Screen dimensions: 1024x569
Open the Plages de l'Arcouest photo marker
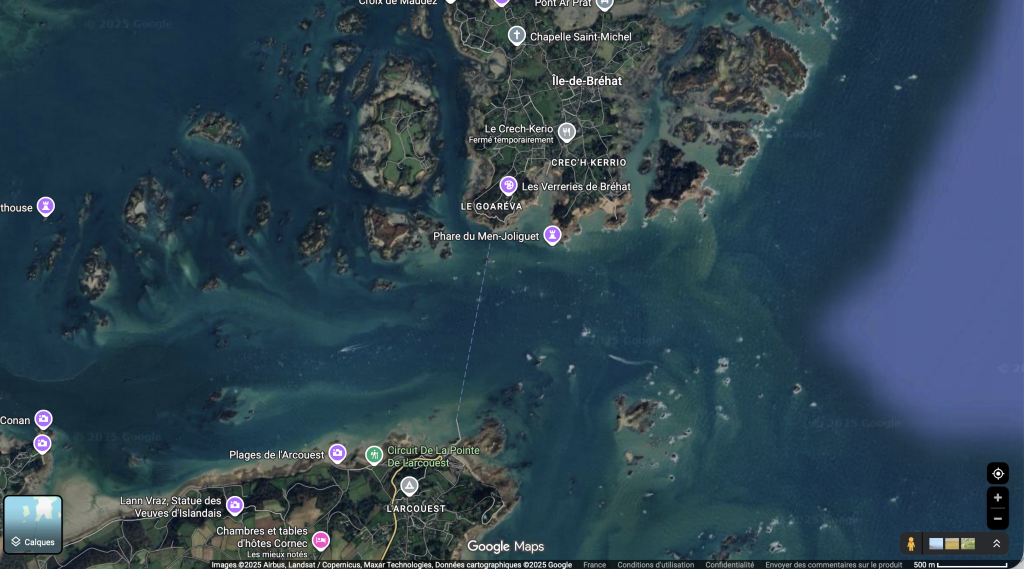click(x=337, y=454)
